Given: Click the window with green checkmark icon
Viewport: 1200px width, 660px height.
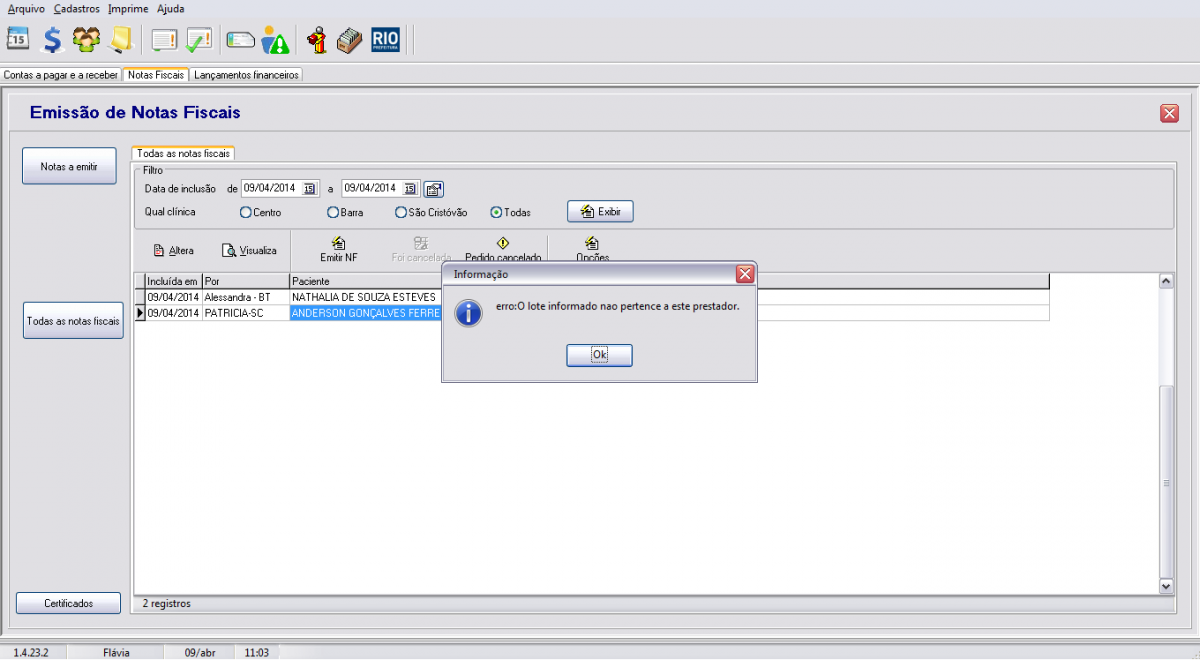Looking at the screenshot, I should 199,40.
